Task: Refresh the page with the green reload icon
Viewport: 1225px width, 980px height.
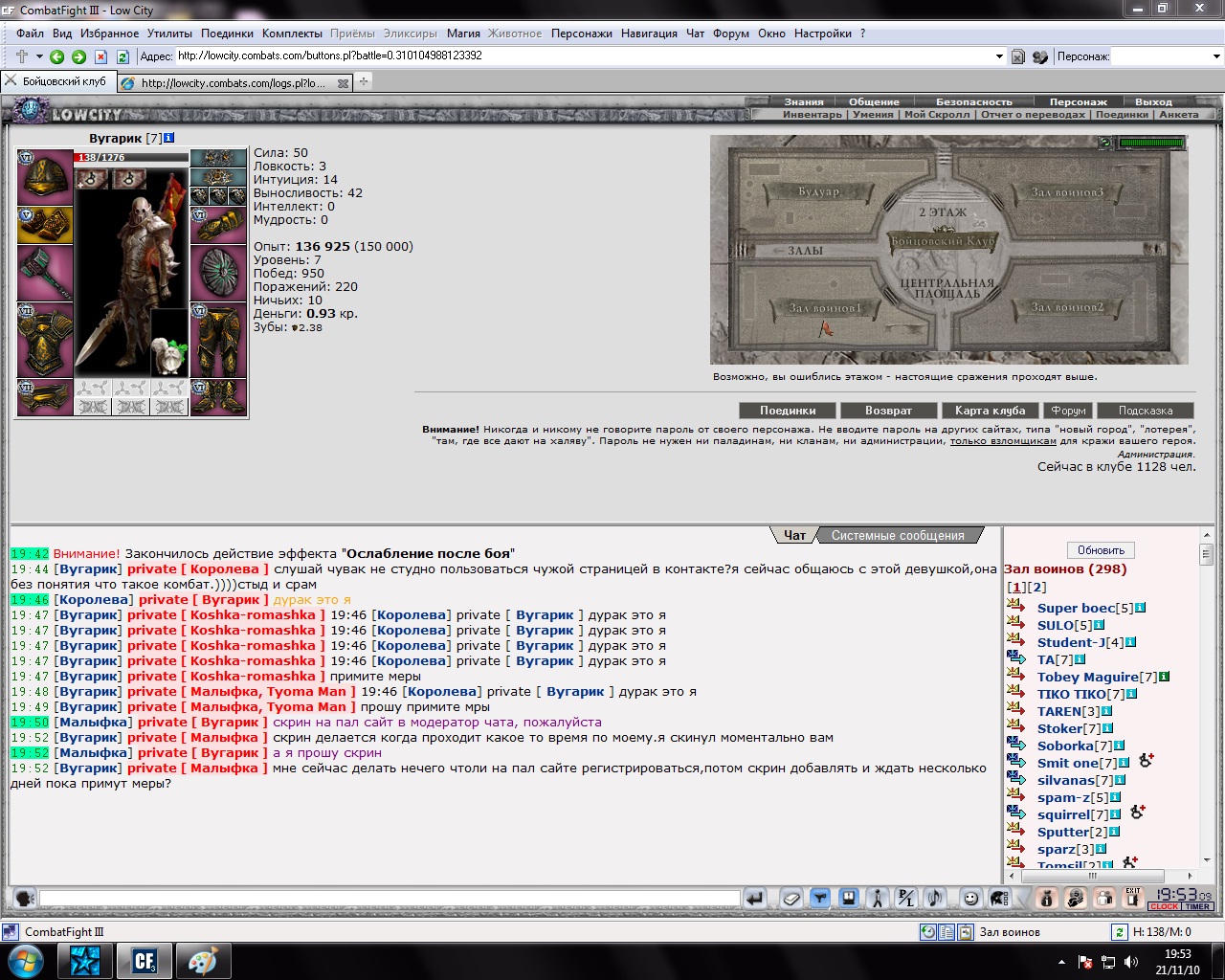Action: [x=122, y=56]
